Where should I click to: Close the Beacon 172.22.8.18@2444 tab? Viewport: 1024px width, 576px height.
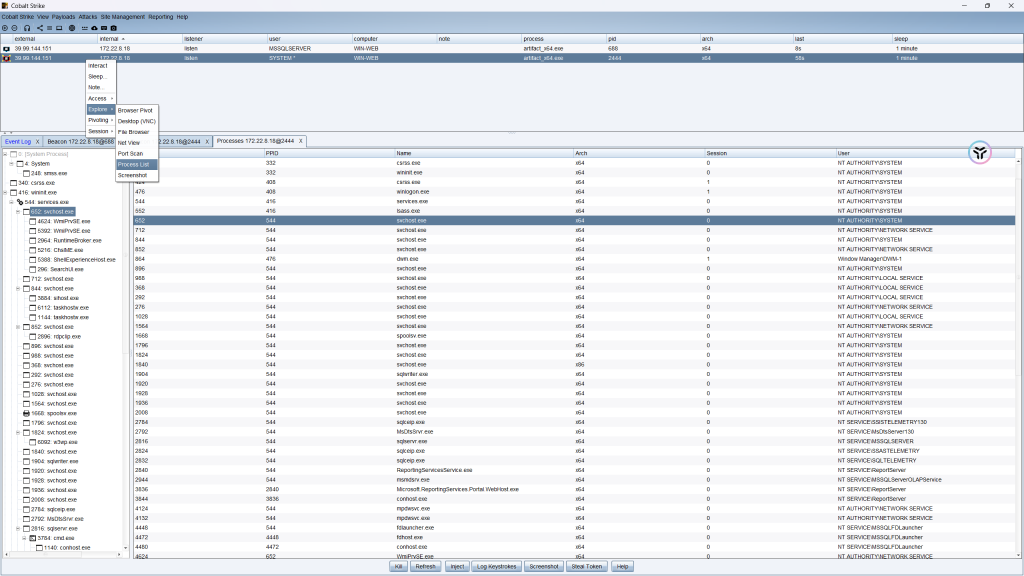point(207,142)
